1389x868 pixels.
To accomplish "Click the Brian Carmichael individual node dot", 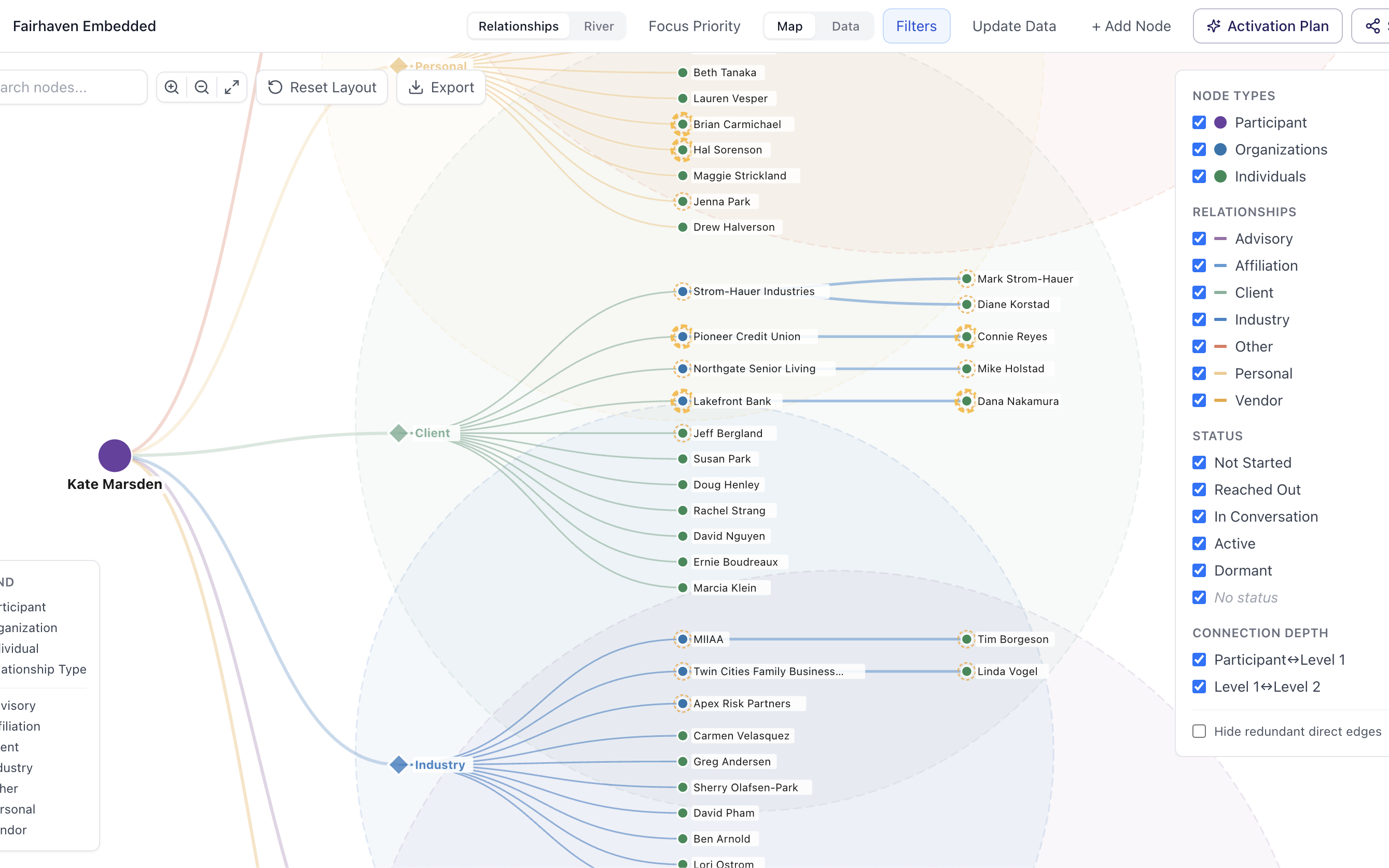I will coord(682,124).
